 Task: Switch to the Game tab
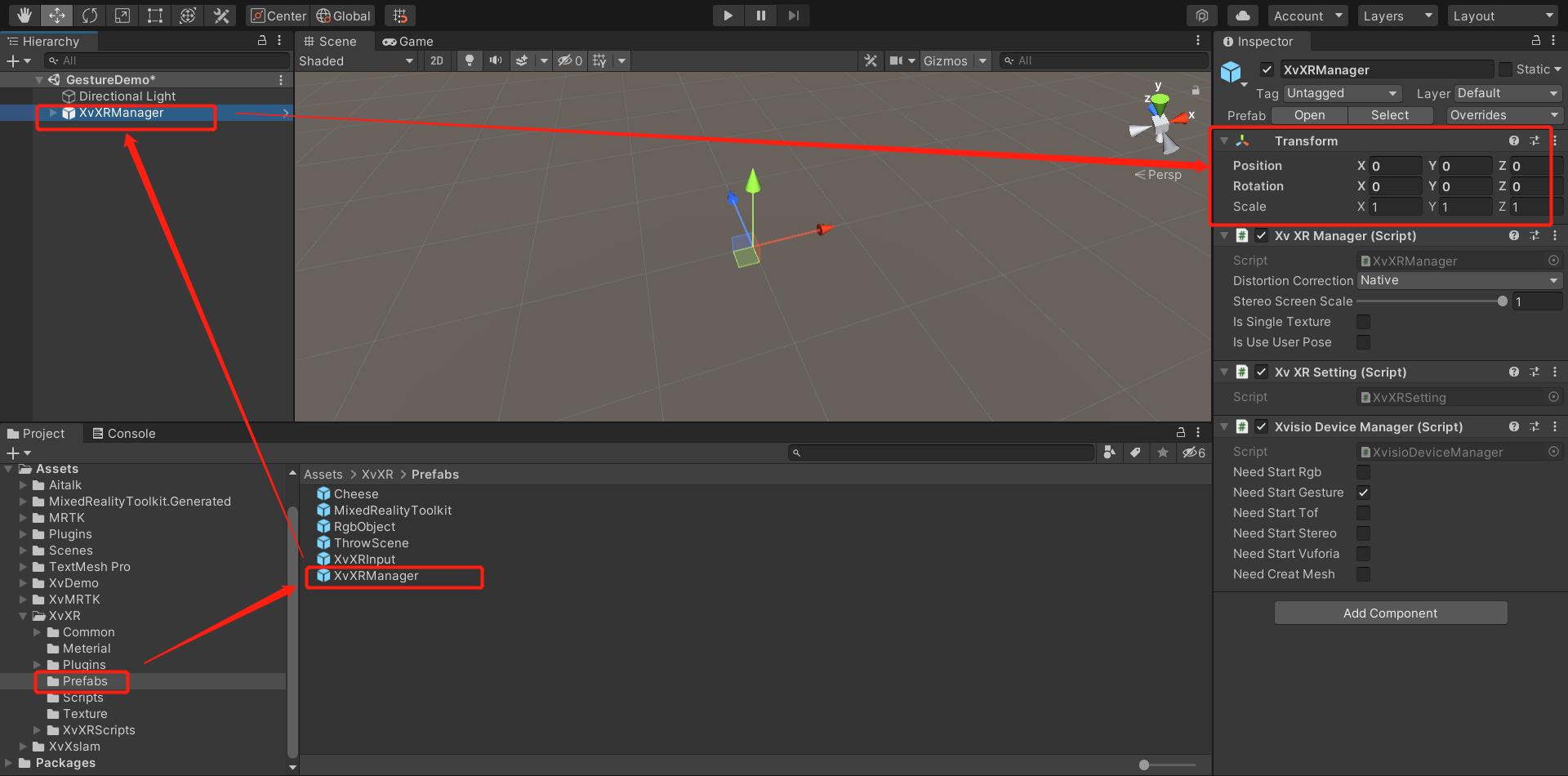[x=408, y=41]
